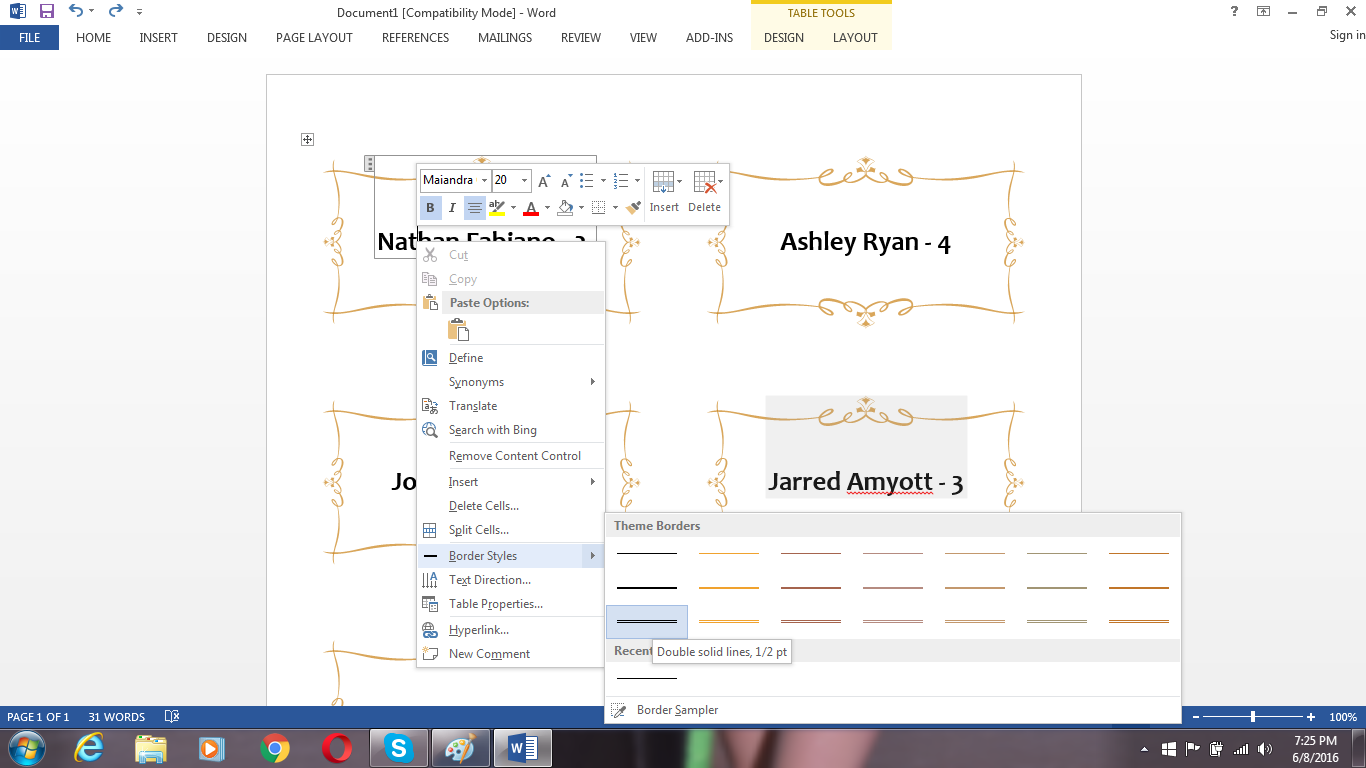Click the Insert table rows icon
1366x768 pixels.
tap(662, 182)
